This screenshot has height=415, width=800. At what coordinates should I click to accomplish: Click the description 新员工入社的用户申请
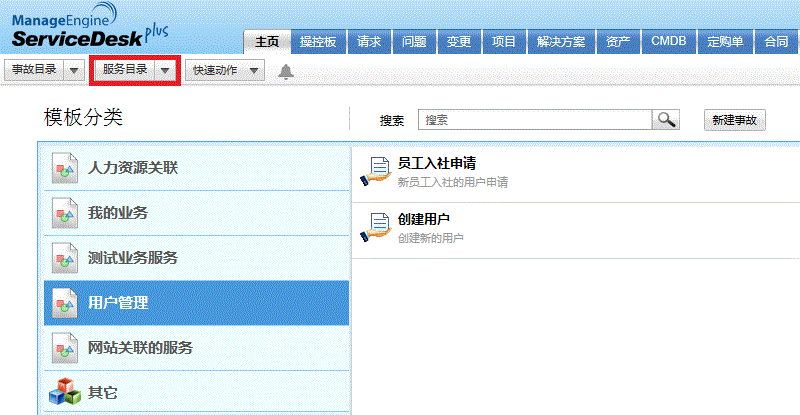click(x=453, y=182)
